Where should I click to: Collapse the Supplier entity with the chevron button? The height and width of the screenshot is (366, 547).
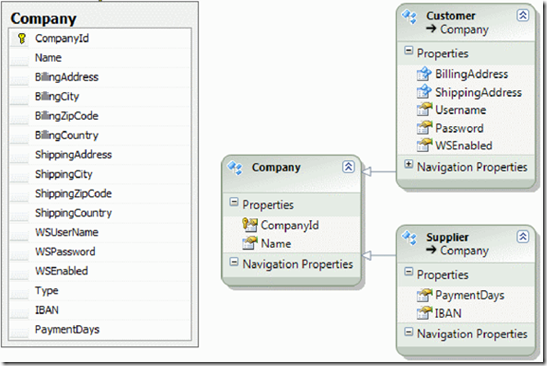[523, 237]
